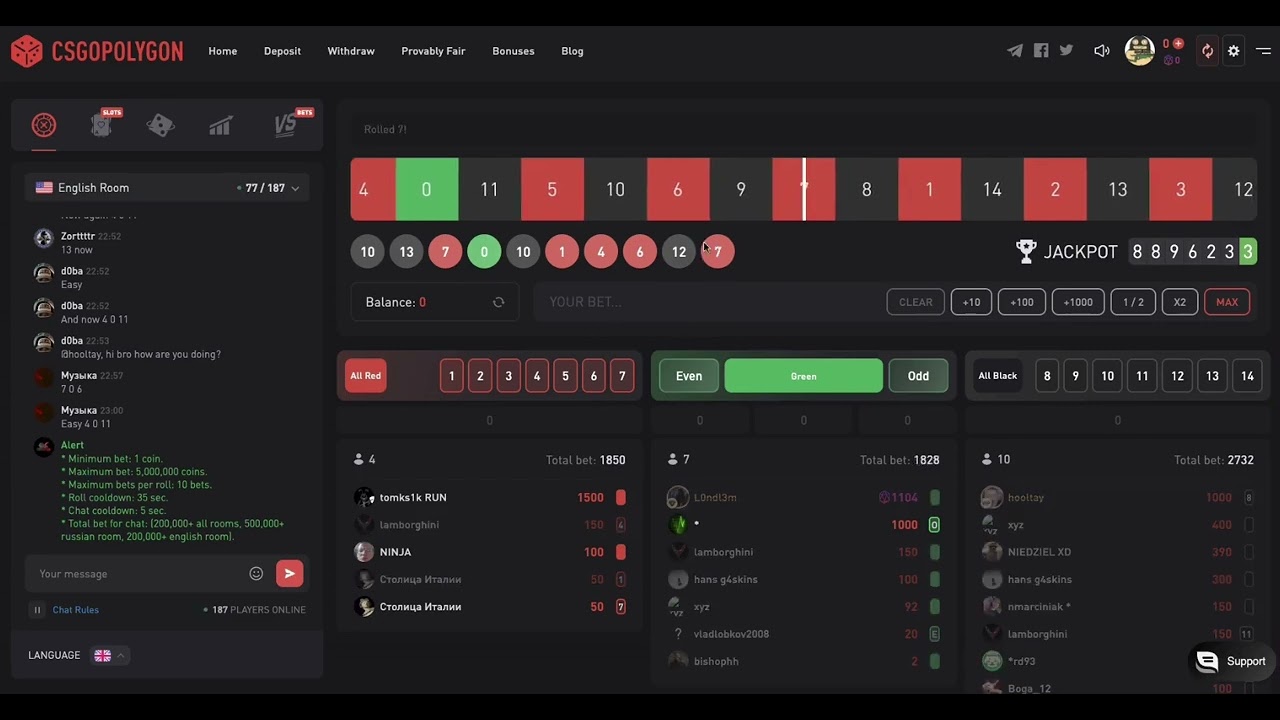This screenshot has width=1280, height=720.
Task: Open the emoji picker in chat
Action: pyautogui.click(x=256, y=573)
